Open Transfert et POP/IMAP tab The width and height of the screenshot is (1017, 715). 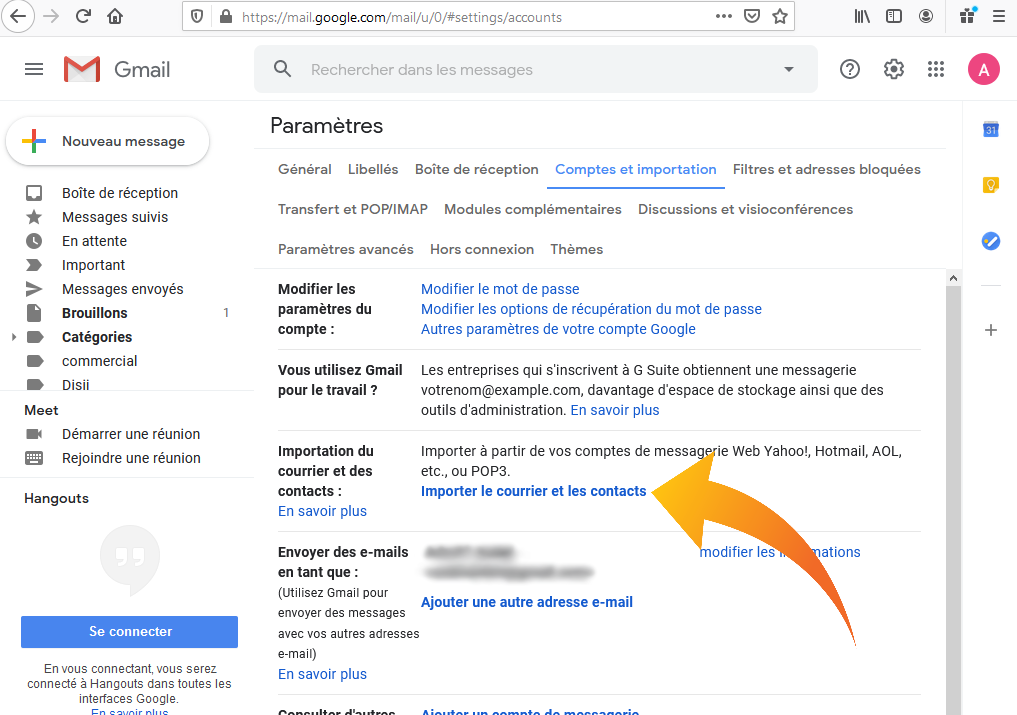(x=353, y=210)
